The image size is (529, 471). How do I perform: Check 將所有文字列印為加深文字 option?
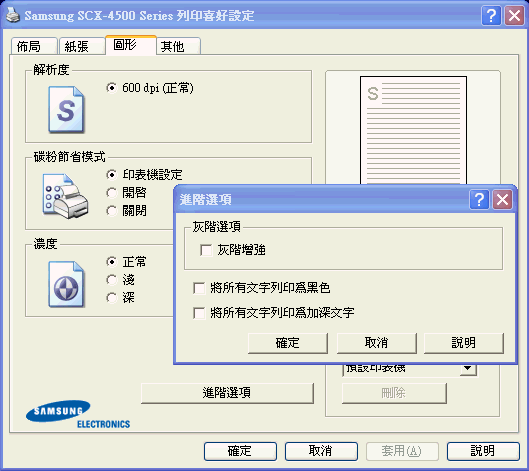[x=199, y=313]
